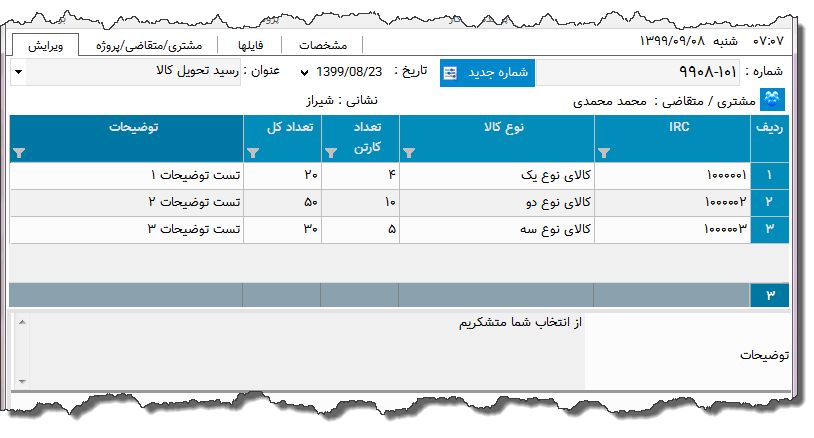Click the cell کالای نوع دو
814x438 pixels.
click(497, 202)
